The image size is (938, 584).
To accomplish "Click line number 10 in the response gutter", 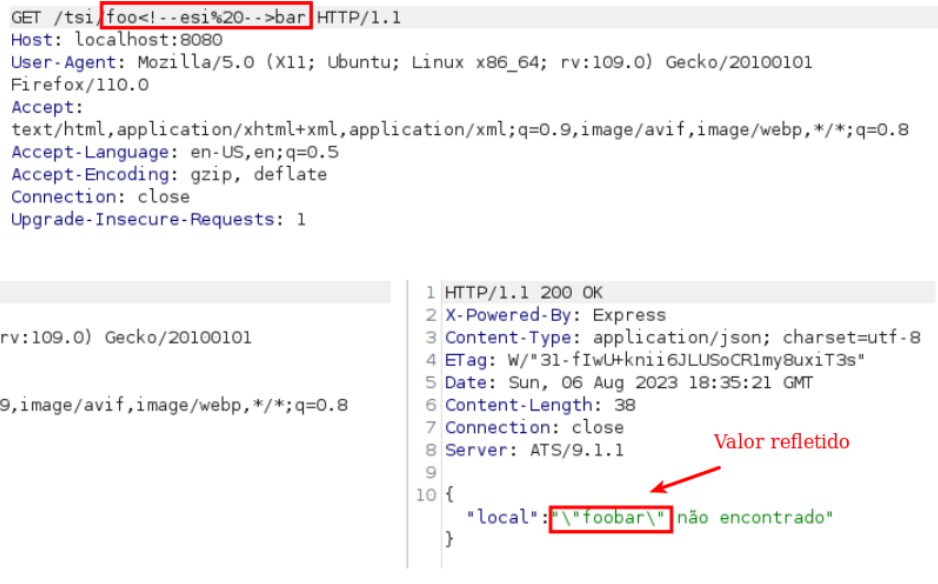I will [x=426, y=495].
